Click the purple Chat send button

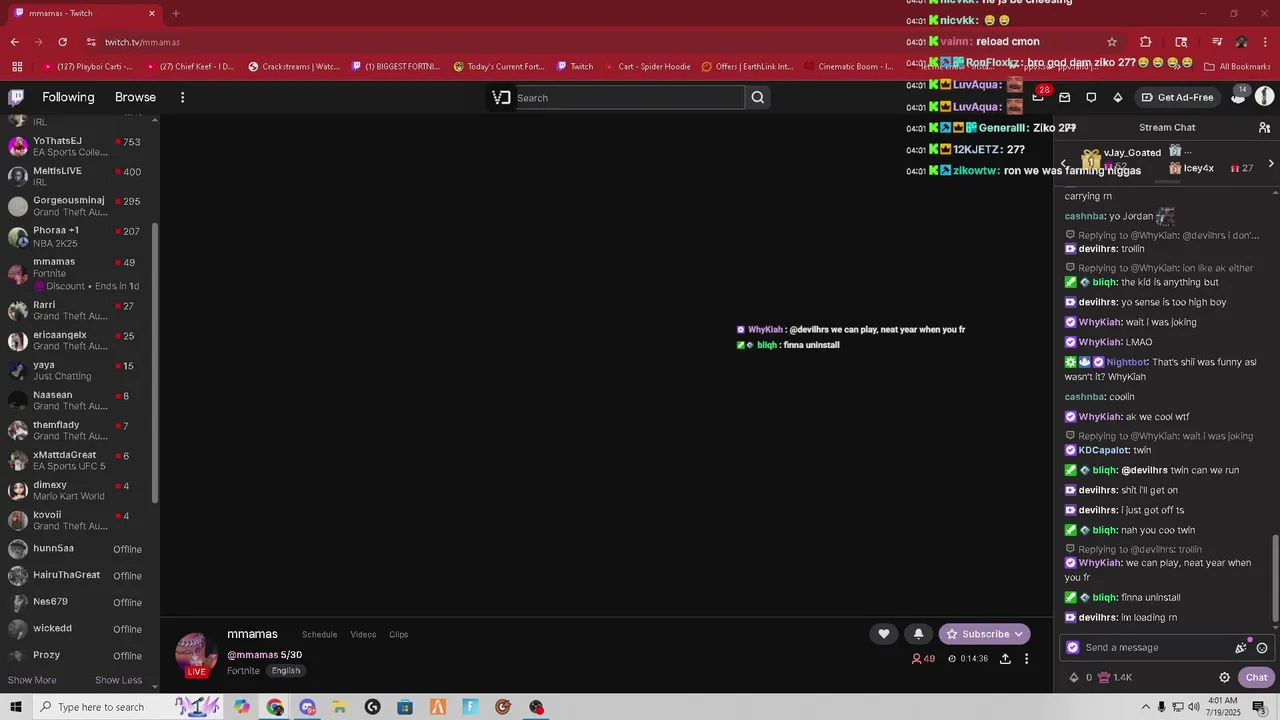click(1256, 677)
